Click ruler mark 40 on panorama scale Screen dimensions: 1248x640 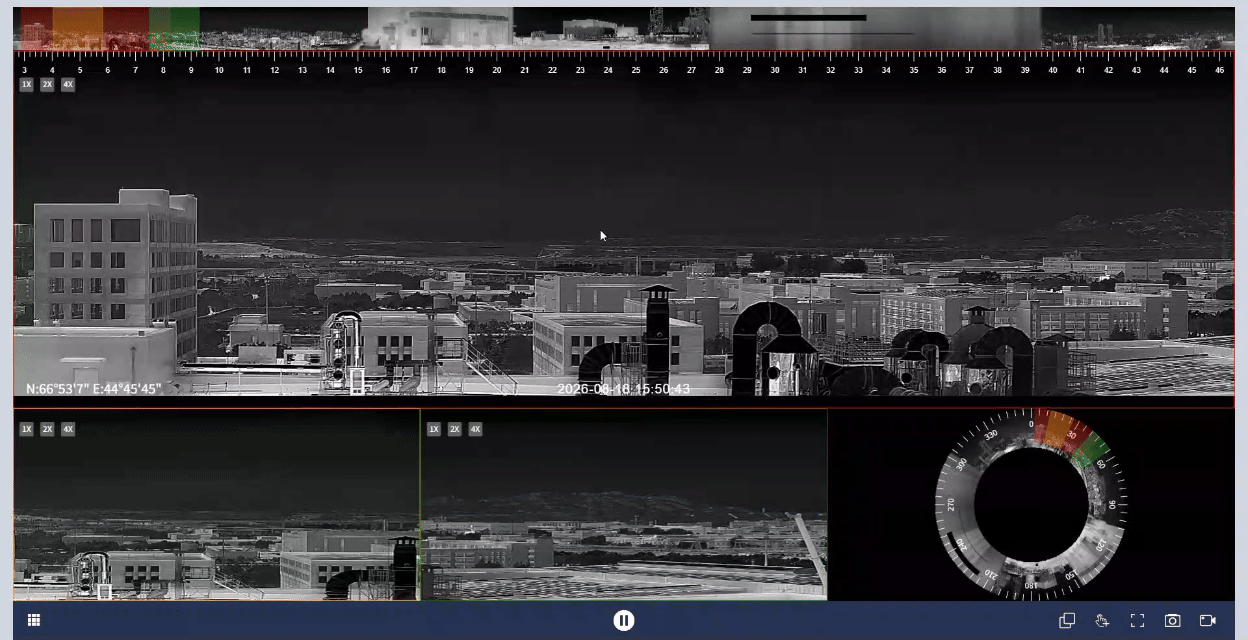point(1053,70)
